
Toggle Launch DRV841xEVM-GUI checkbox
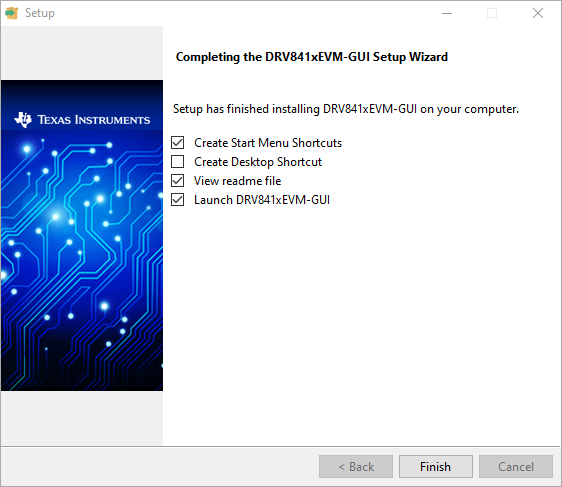click(177, 200)
